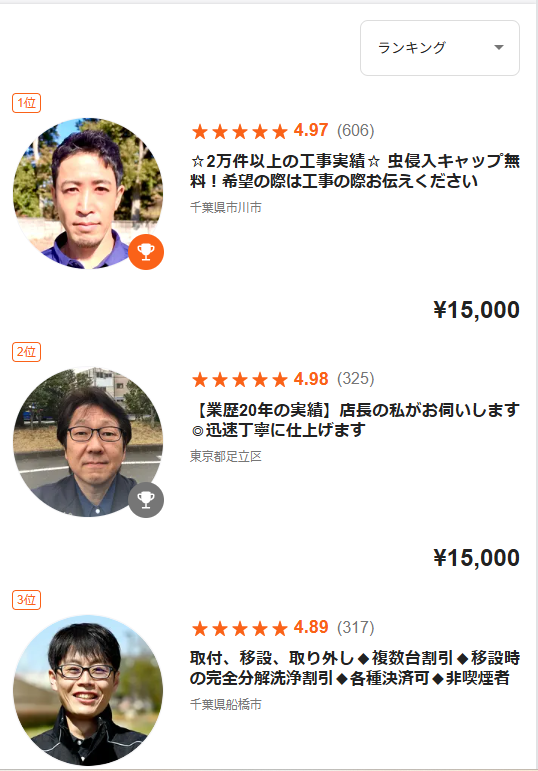Open third-ranked provider's smiling profile photo
The image size is (538, 771).
[x=88, y=690]
